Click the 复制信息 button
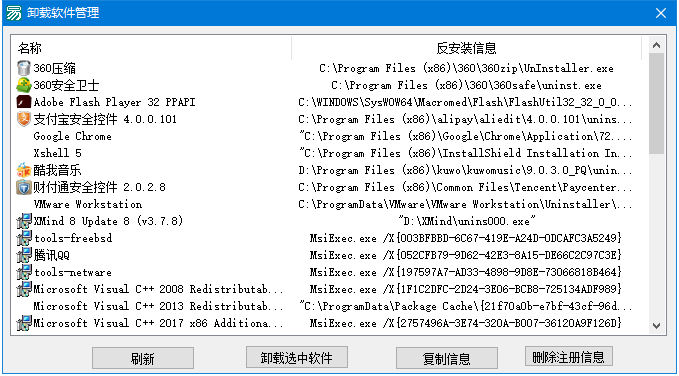Viewport: 679px width, 376px height. [x=446, y=359]
